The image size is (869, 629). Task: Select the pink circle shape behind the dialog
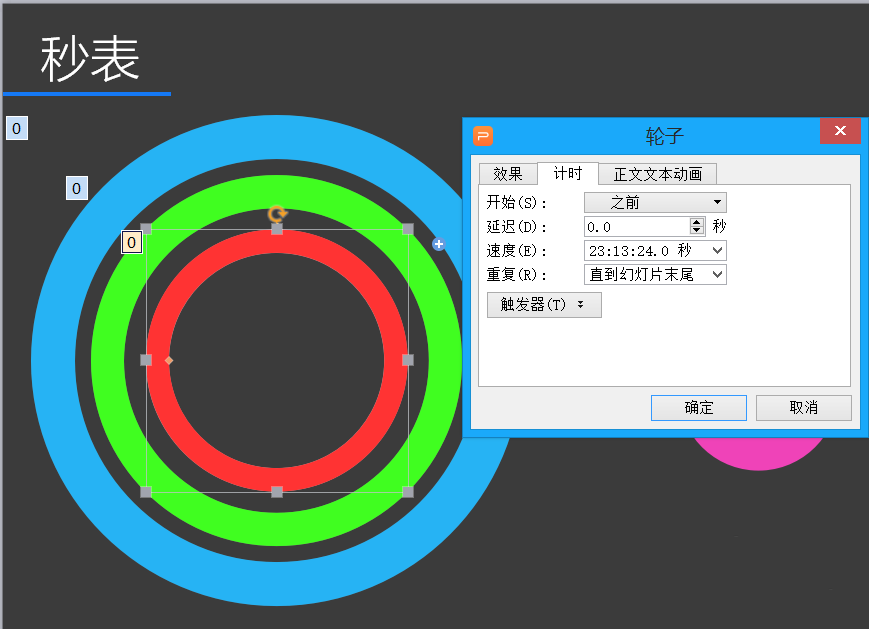tap(758, 453)
